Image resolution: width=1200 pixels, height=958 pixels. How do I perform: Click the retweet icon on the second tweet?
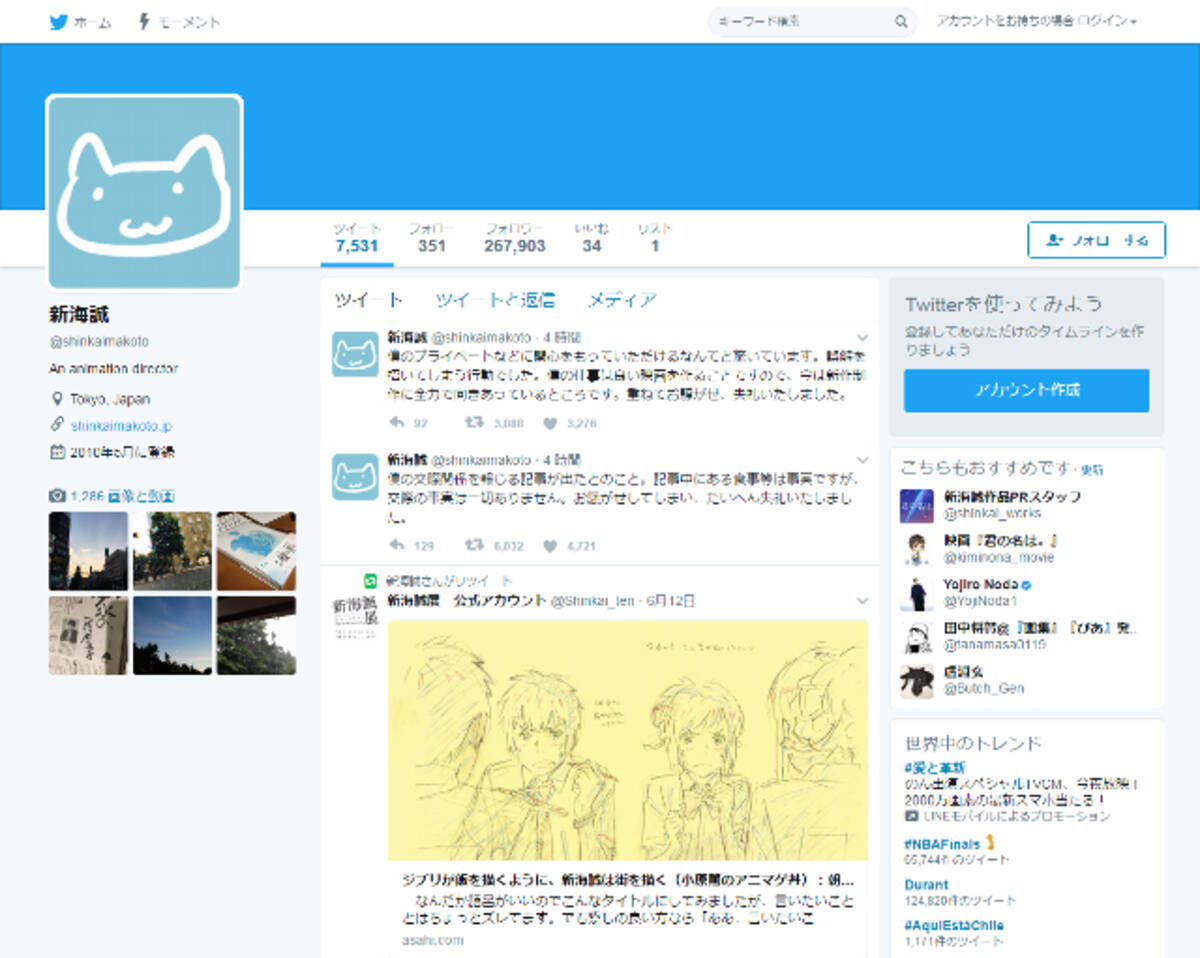(473, 543)
